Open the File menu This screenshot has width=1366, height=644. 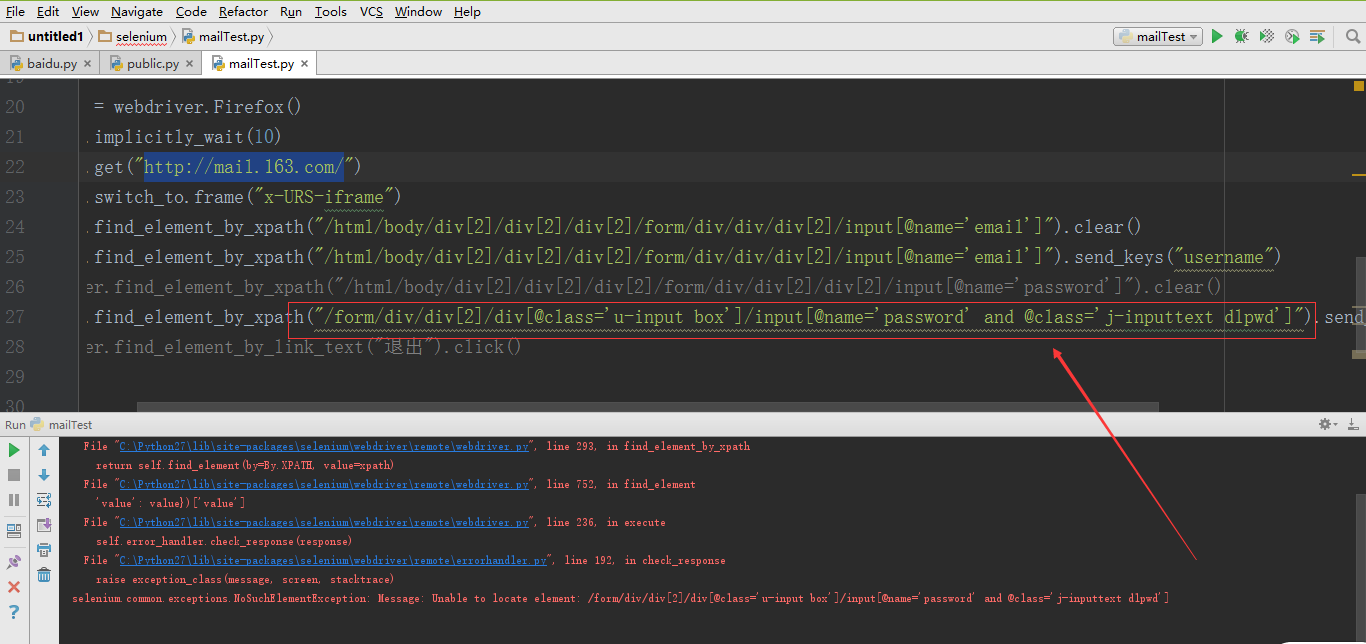click(15, 12)
